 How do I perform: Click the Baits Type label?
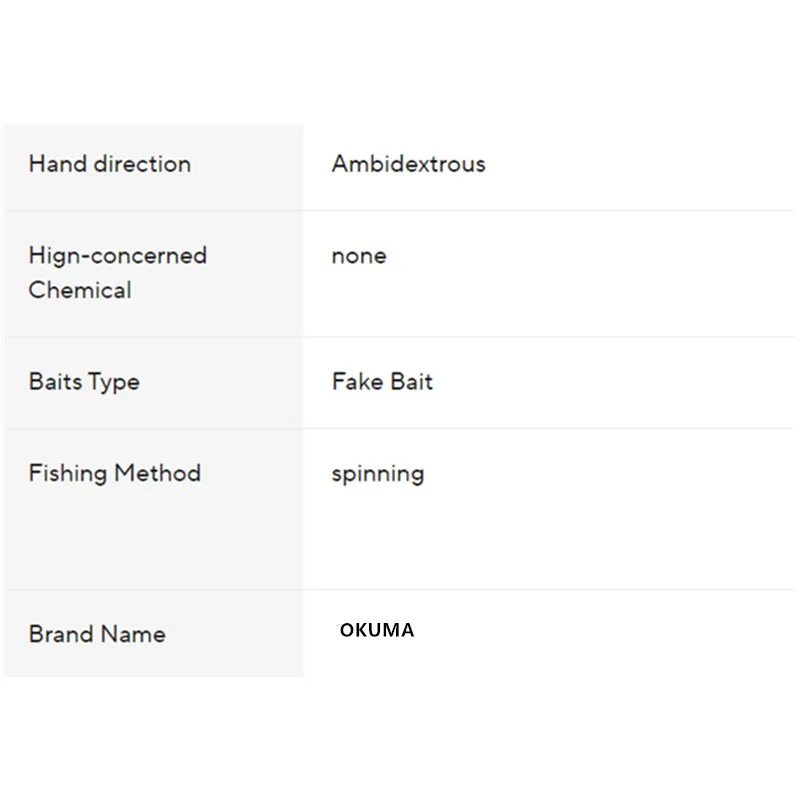(84, 382)
